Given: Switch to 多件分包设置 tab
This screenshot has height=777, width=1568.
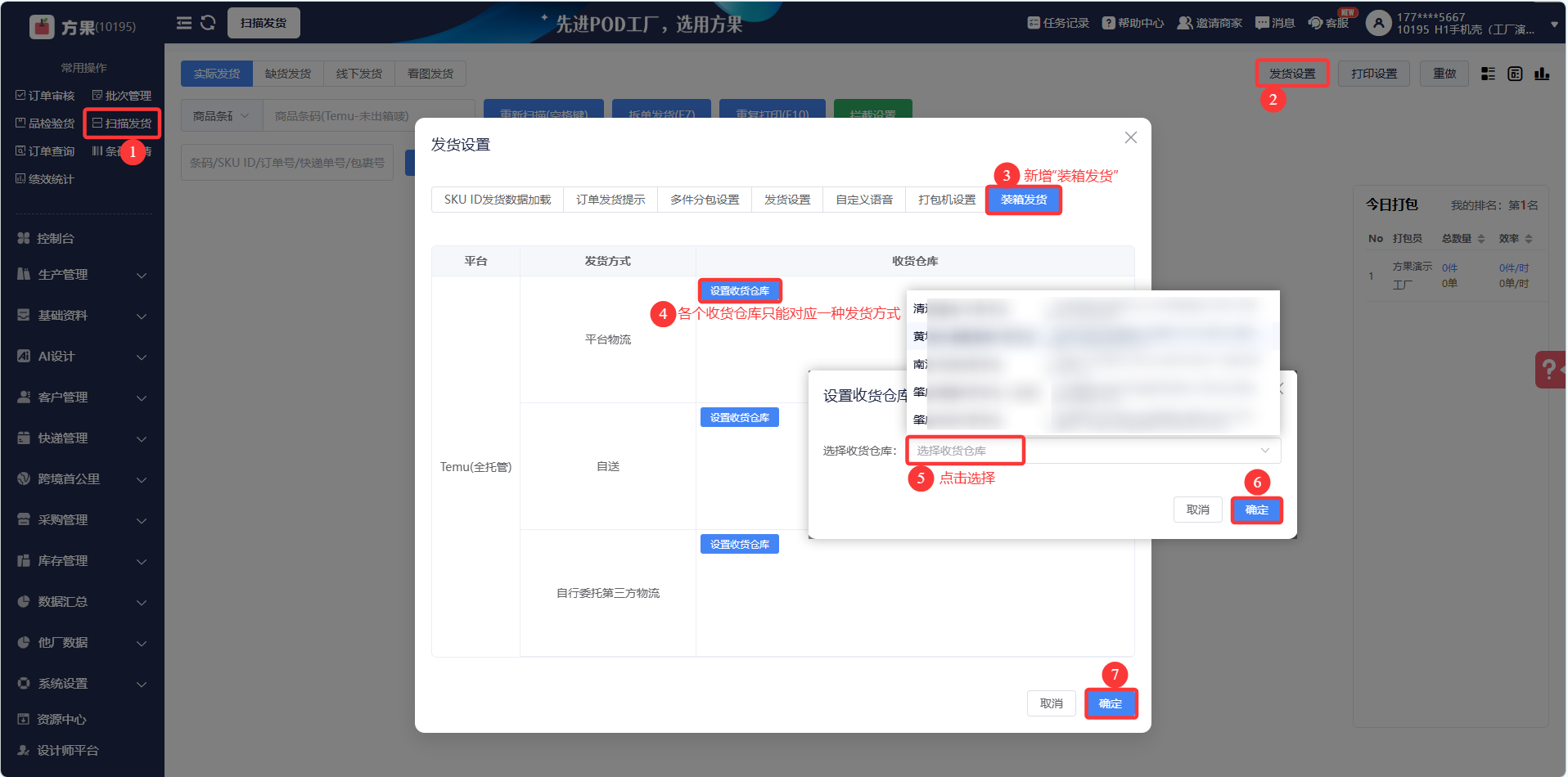Looking at the screenshot, I should tap(705, 200).
